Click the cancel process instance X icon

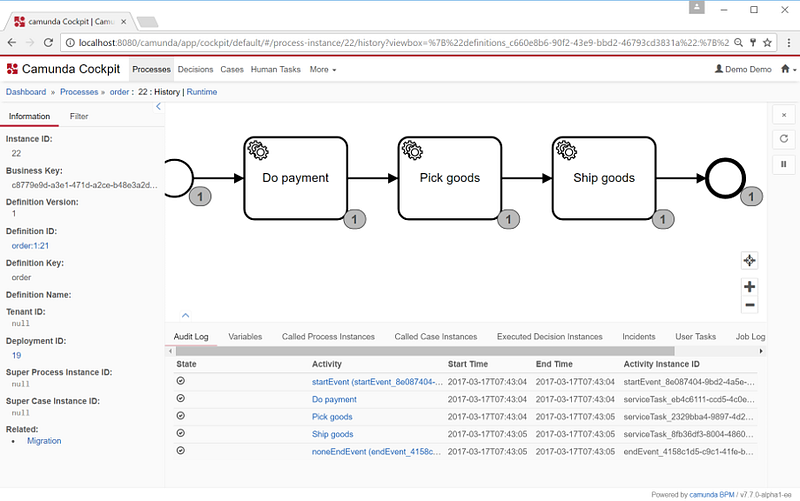783,115
